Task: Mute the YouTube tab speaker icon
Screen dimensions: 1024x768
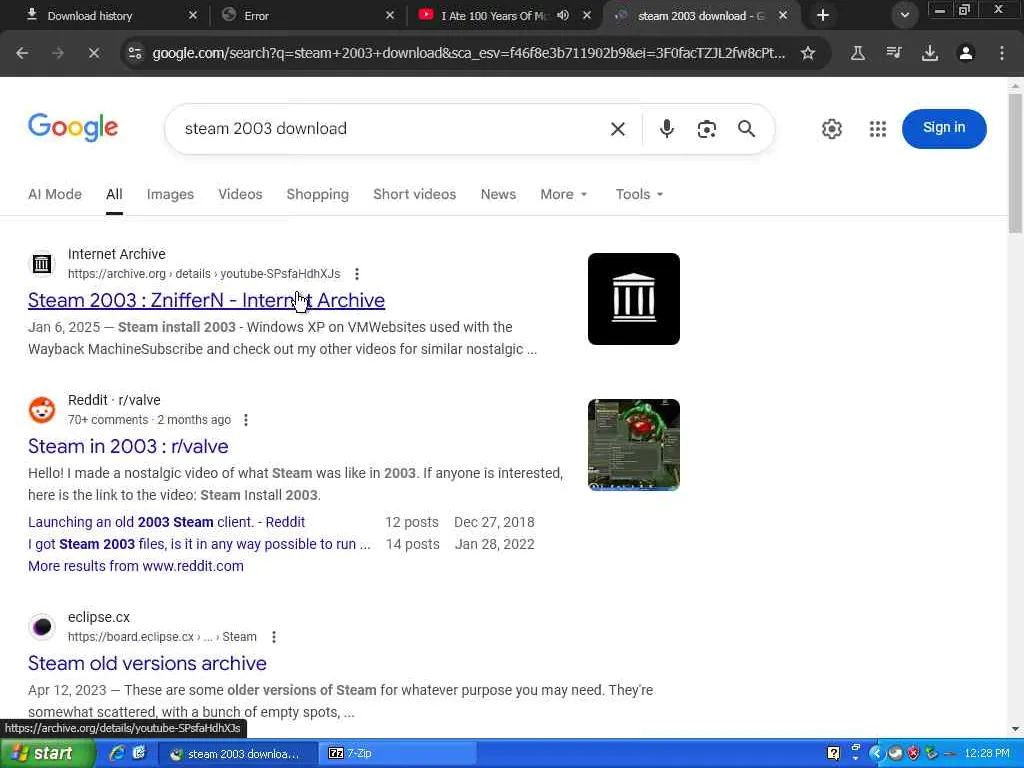Action: click(563, 15)
